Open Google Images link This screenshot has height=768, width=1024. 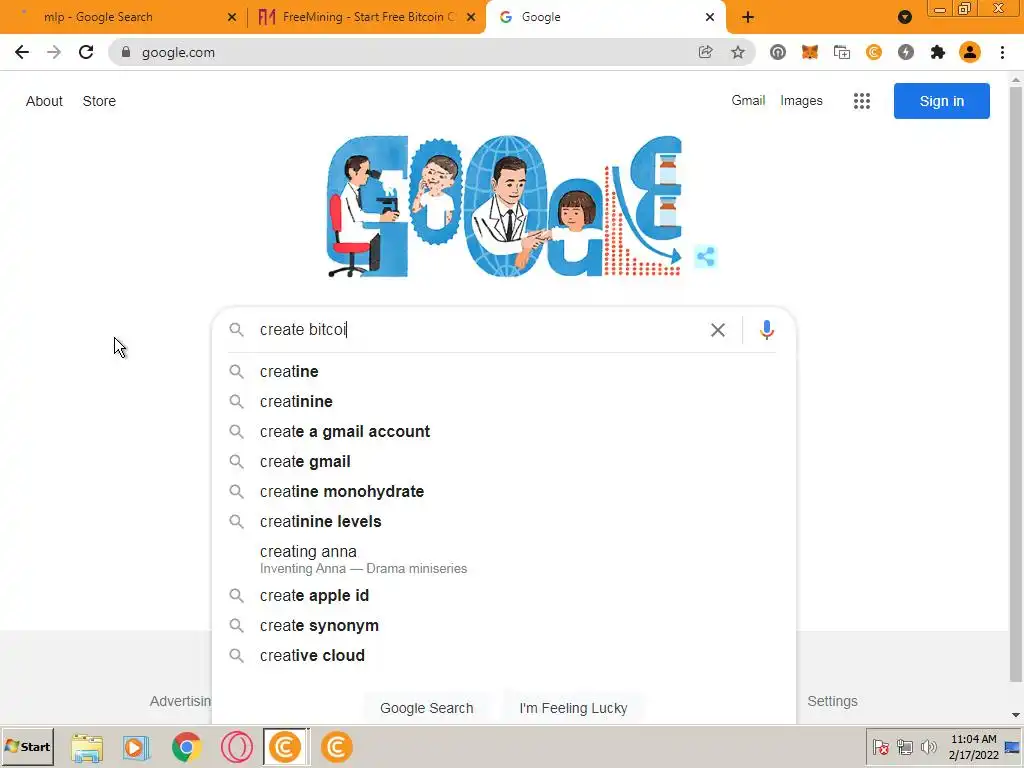(801, 101)
